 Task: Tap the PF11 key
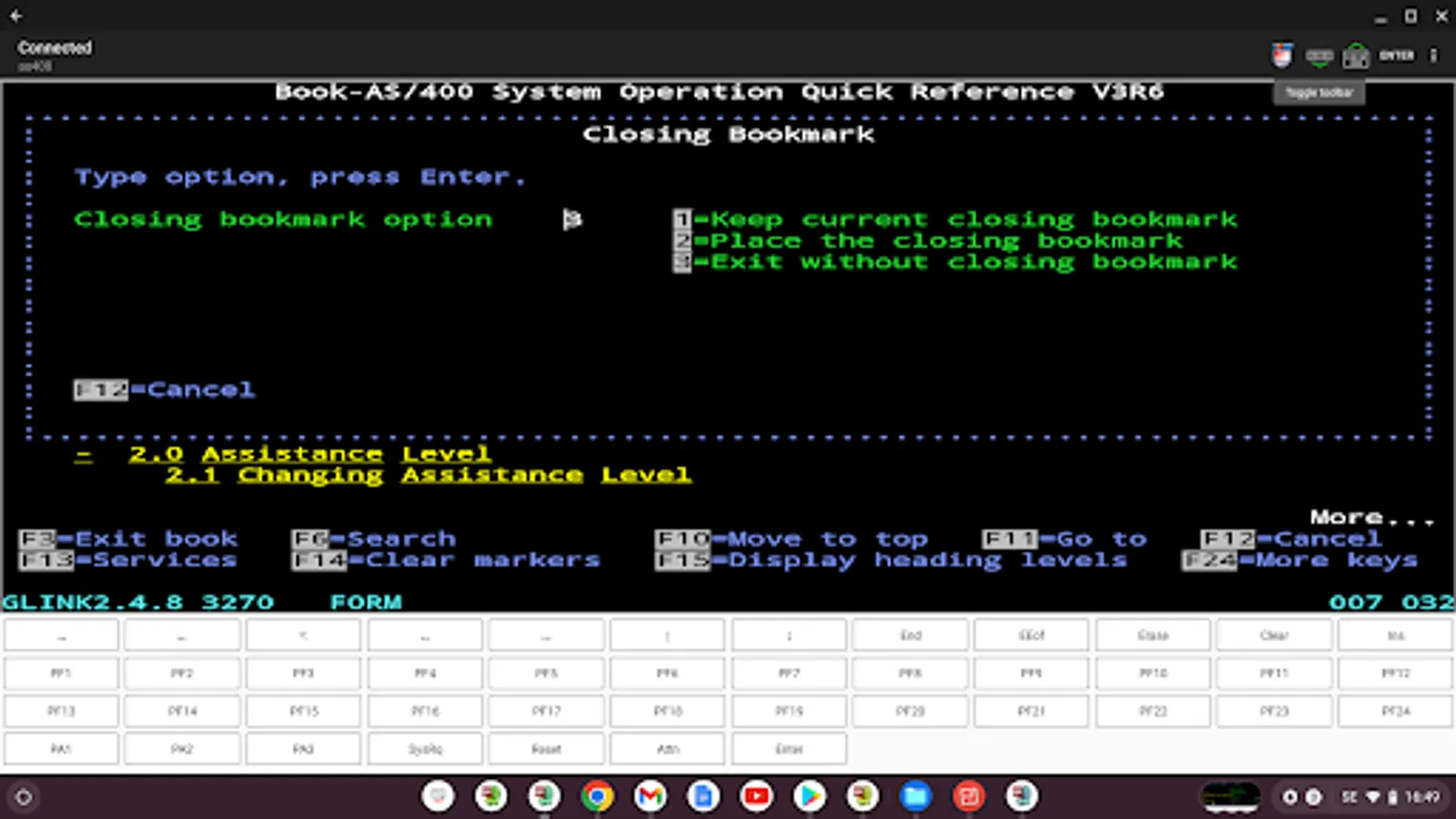1274,673
